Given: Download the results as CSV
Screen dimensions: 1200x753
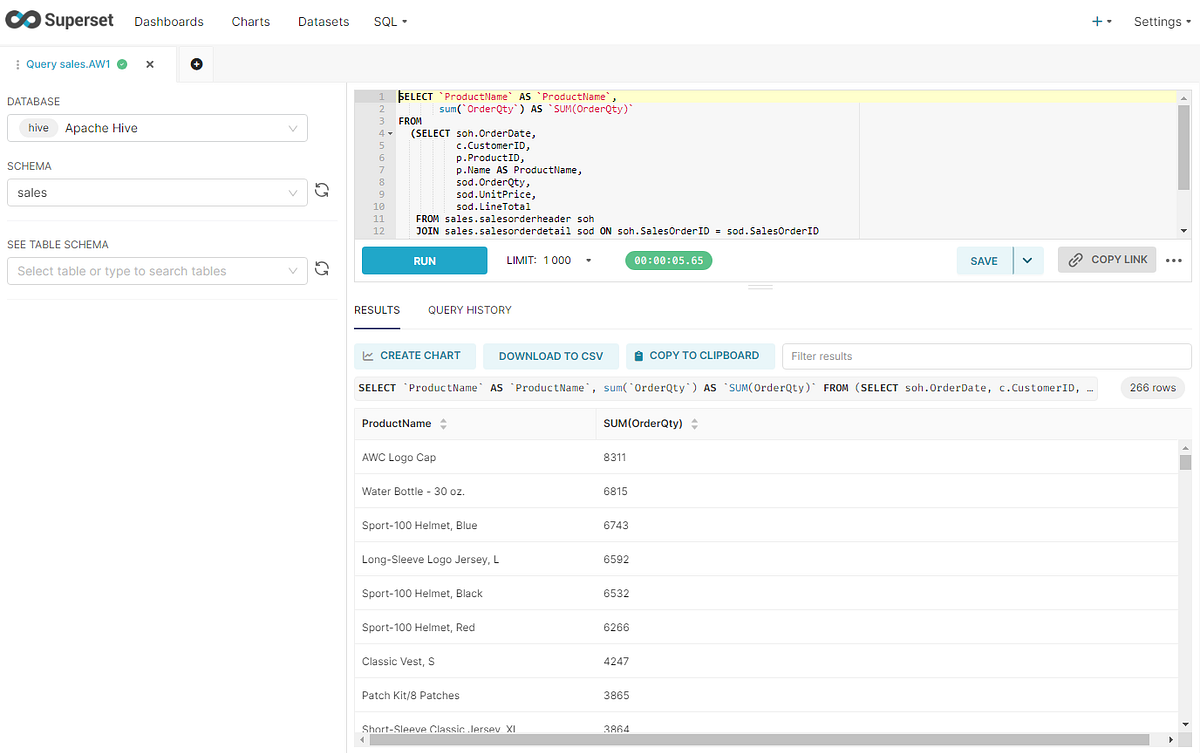Looking at the screenshot, I should (550, 355).
